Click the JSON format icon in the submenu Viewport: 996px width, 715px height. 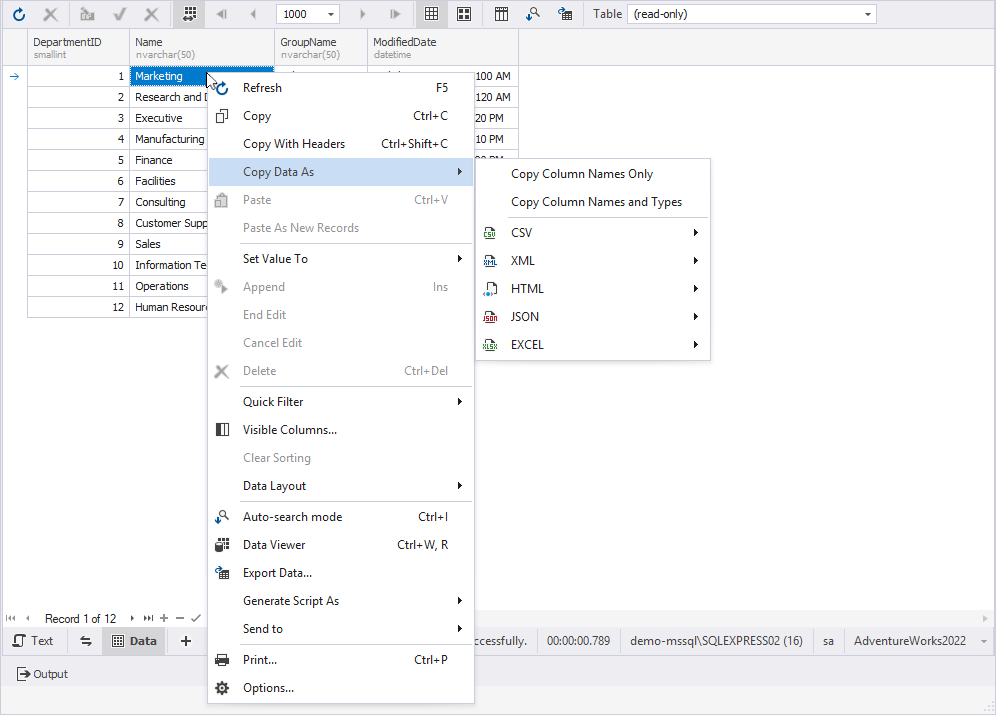[x=490, y=317]
